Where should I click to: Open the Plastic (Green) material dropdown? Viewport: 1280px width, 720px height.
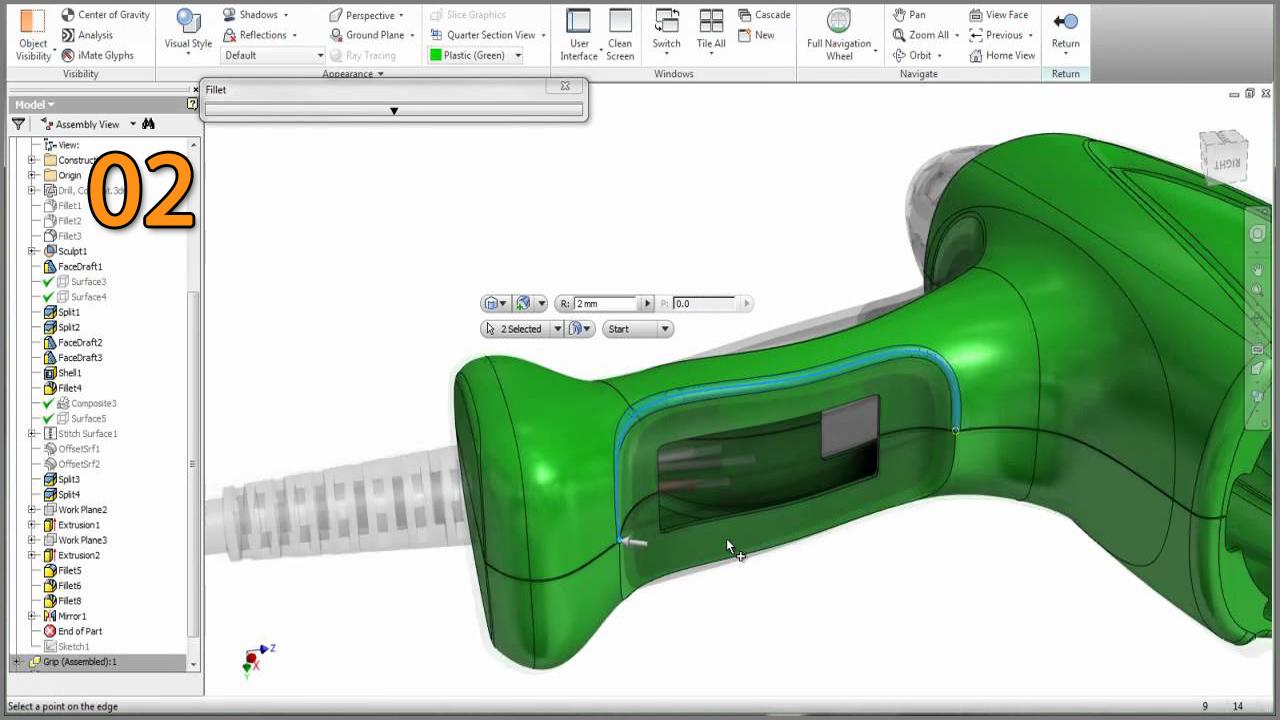click(518, 56)
